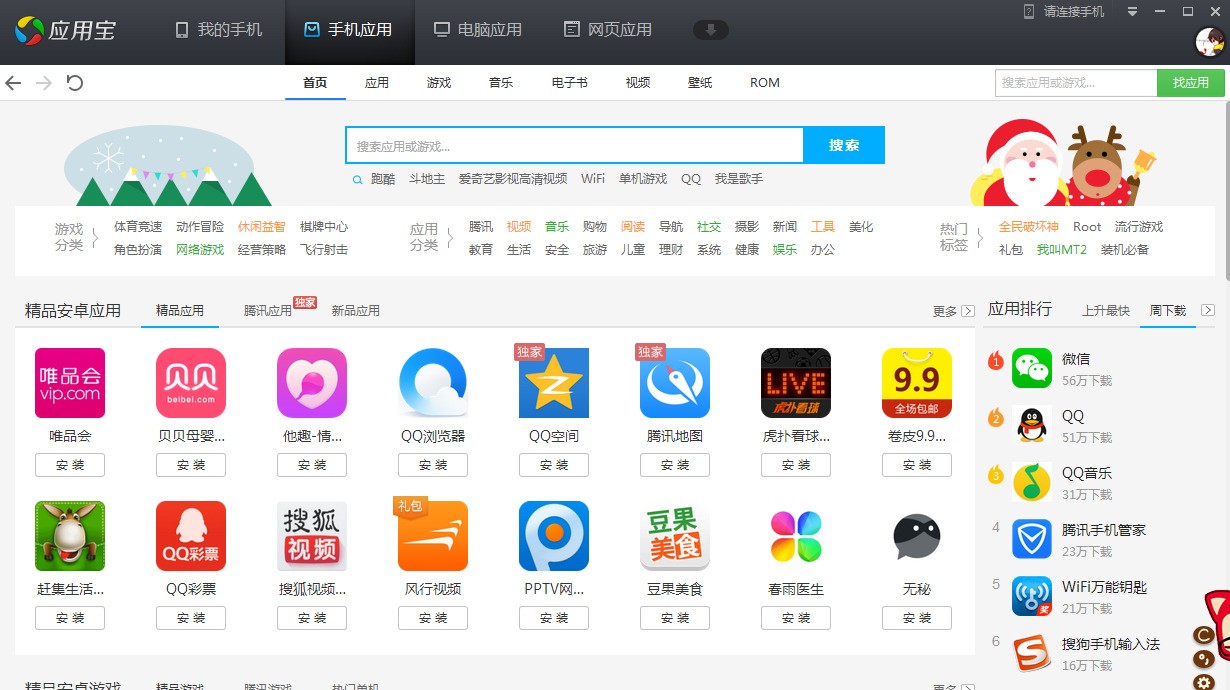
Task: Open the 无秘 app icon
Action: click(x=917, y=536)
